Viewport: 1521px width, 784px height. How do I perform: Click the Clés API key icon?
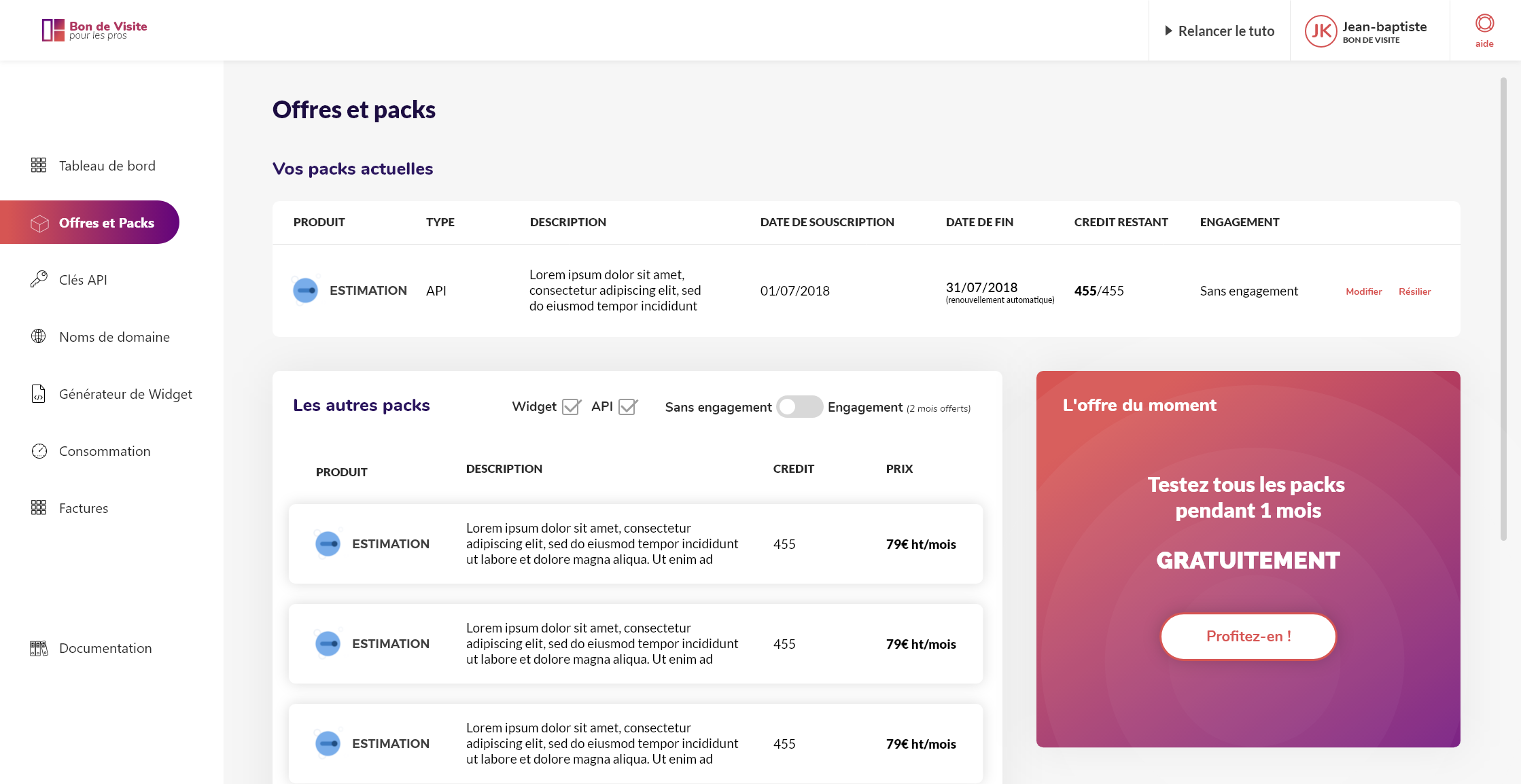coord(39,279)
